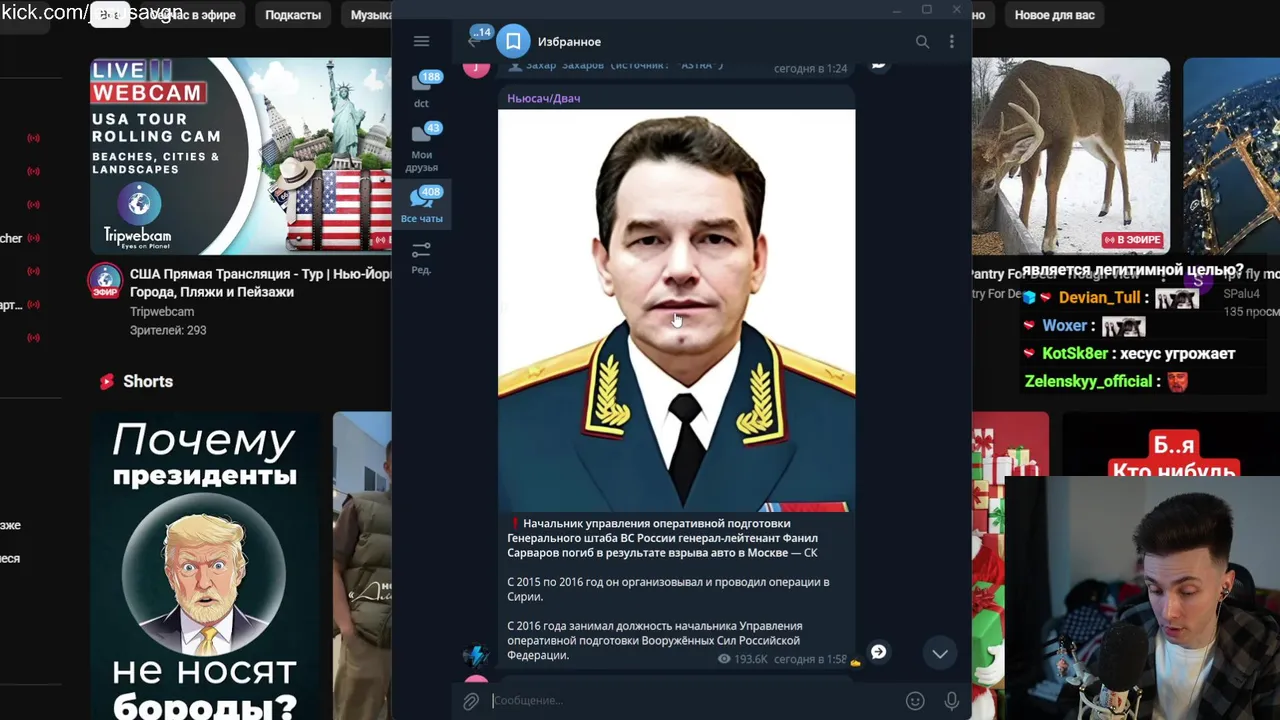Click the Shorts section heading
Viewport: 1280px width, 720px height.
148,381
